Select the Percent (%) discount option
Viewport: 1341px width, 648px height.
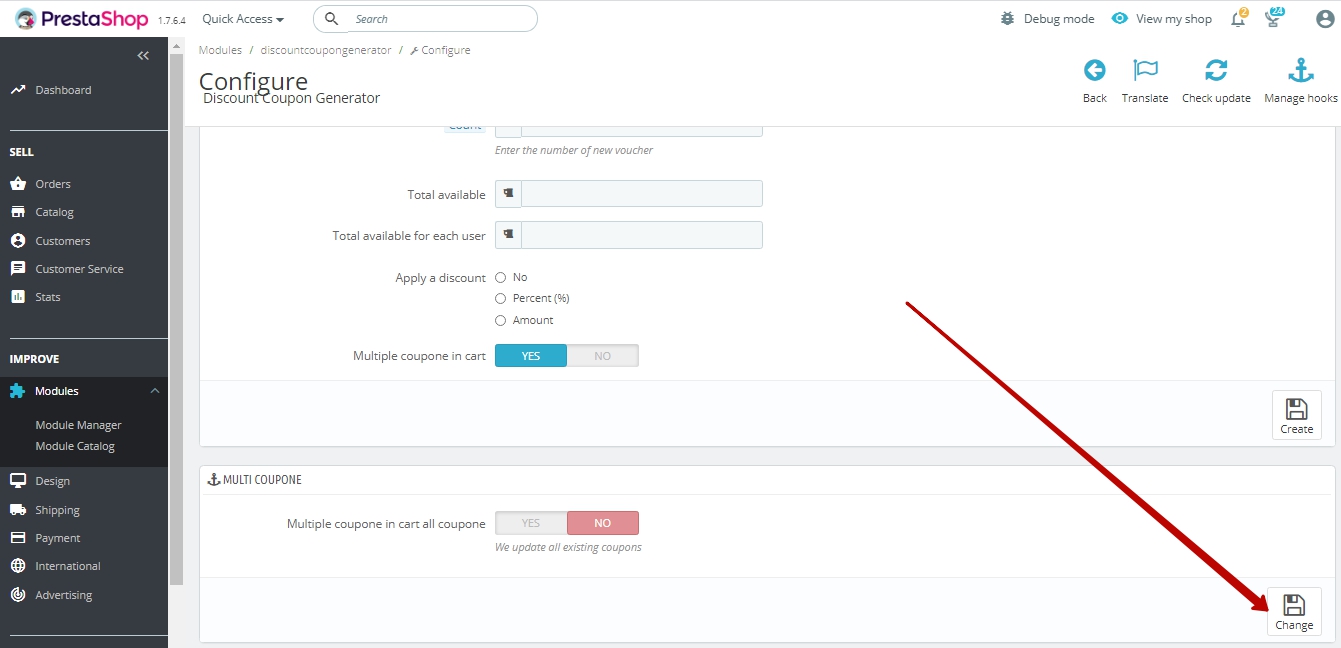(x=501, y=299)
